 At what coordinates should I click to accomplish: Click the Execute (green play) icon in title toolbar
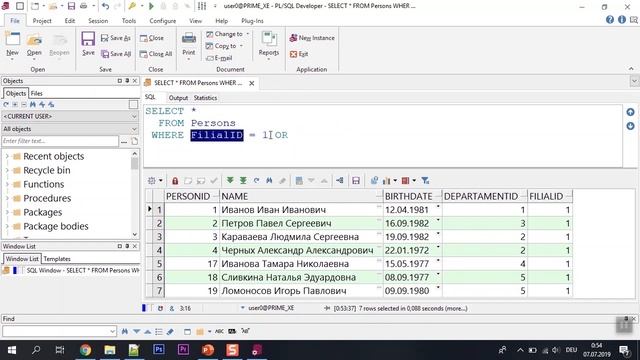(x=151, y=6)
